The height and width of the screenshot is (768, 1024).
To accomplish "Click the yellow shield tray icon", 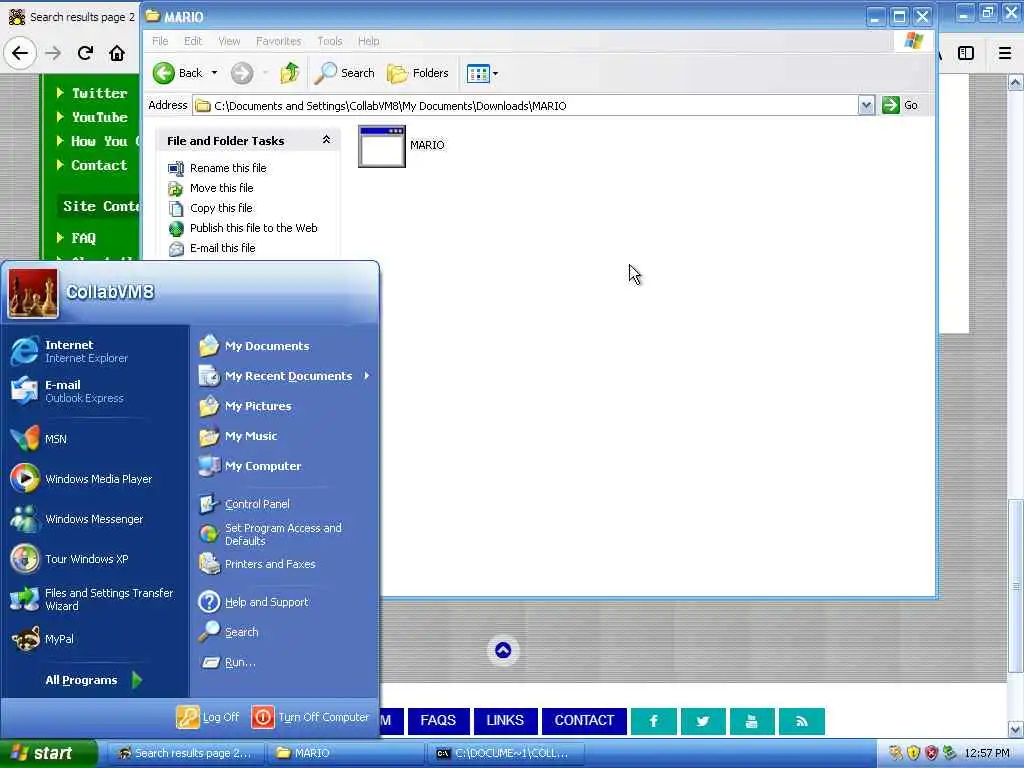I will pyautogui.click(x=913, y=753).
